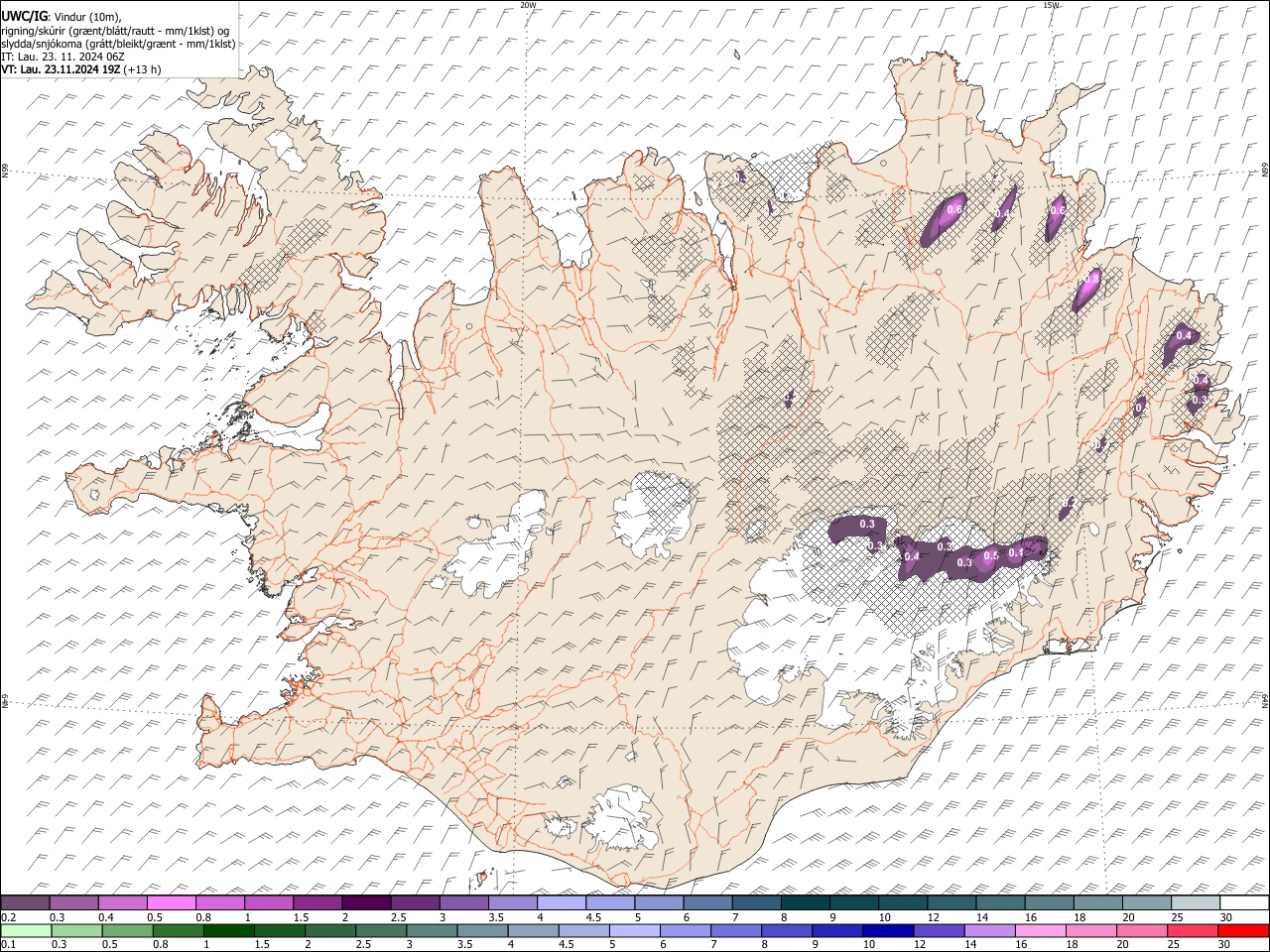1270x952 pixels.
Task: Click the '0.5' snowfall value on the map
Action: (990, 556)
